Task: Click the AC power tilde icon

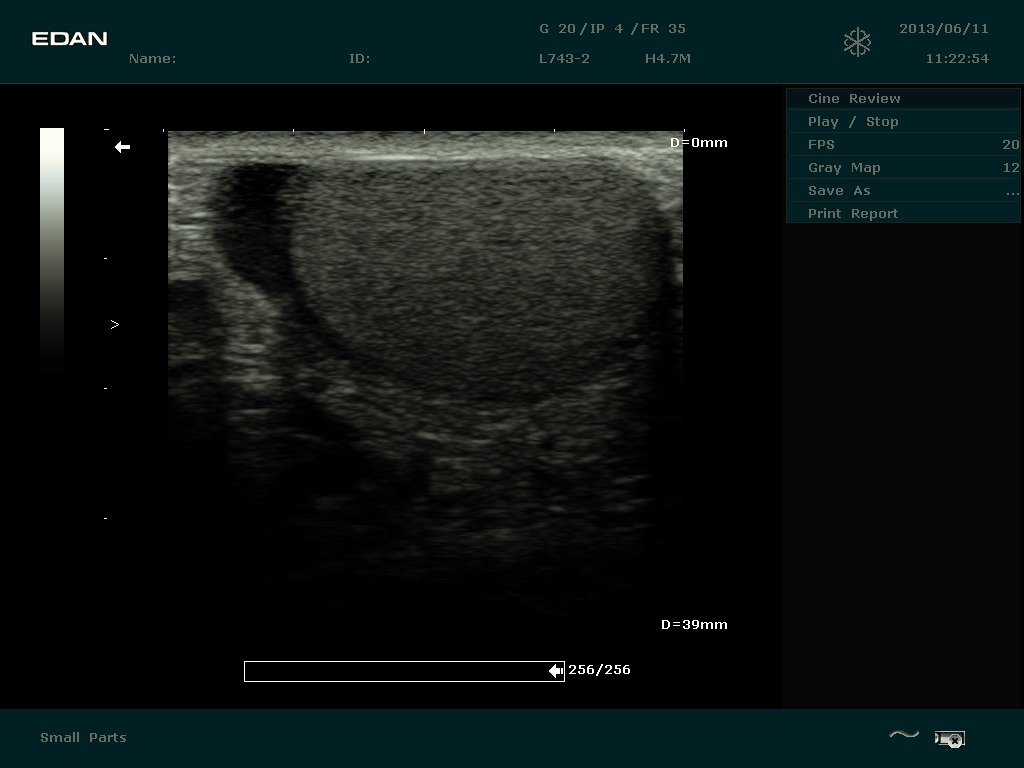Action: tap(903, 736)
